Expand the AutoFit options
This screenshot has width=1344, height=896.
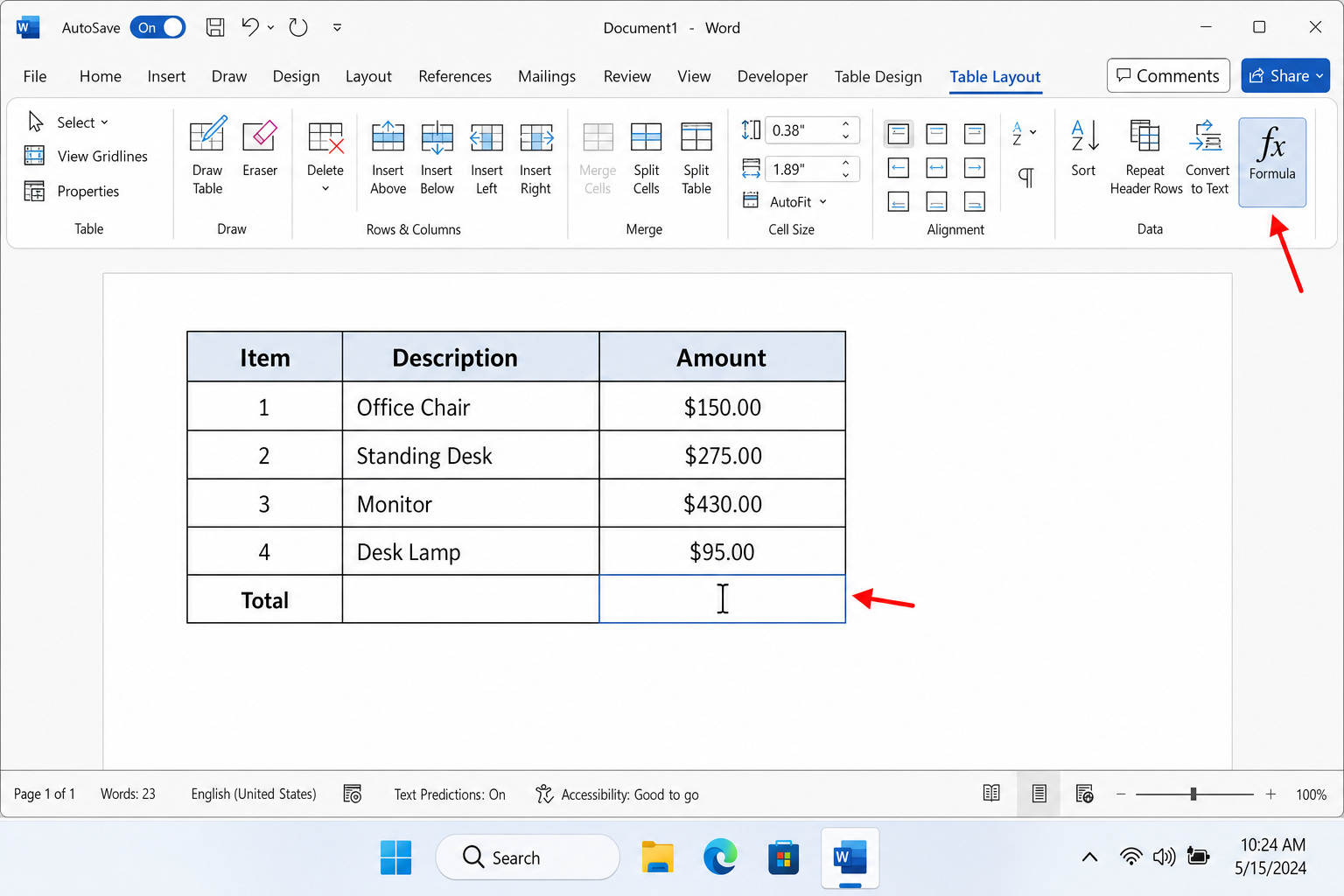[784, 201]
